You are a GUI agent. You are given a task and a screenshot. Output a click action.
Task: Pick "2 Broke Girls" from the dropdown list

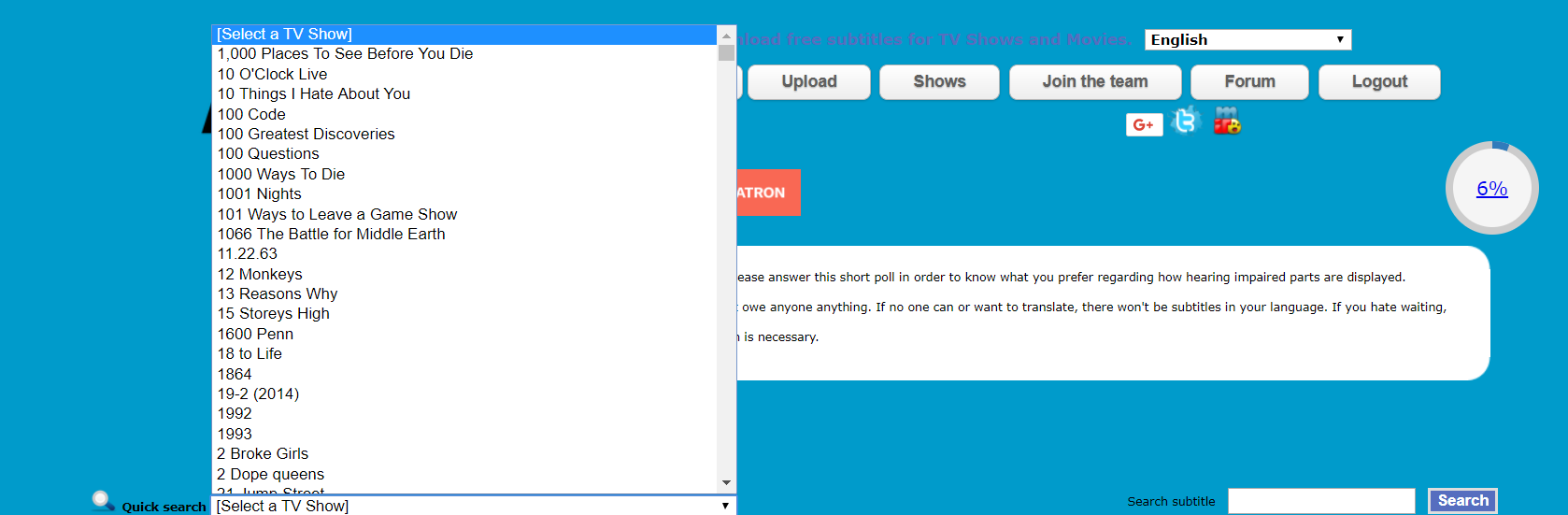click(263, 454)
